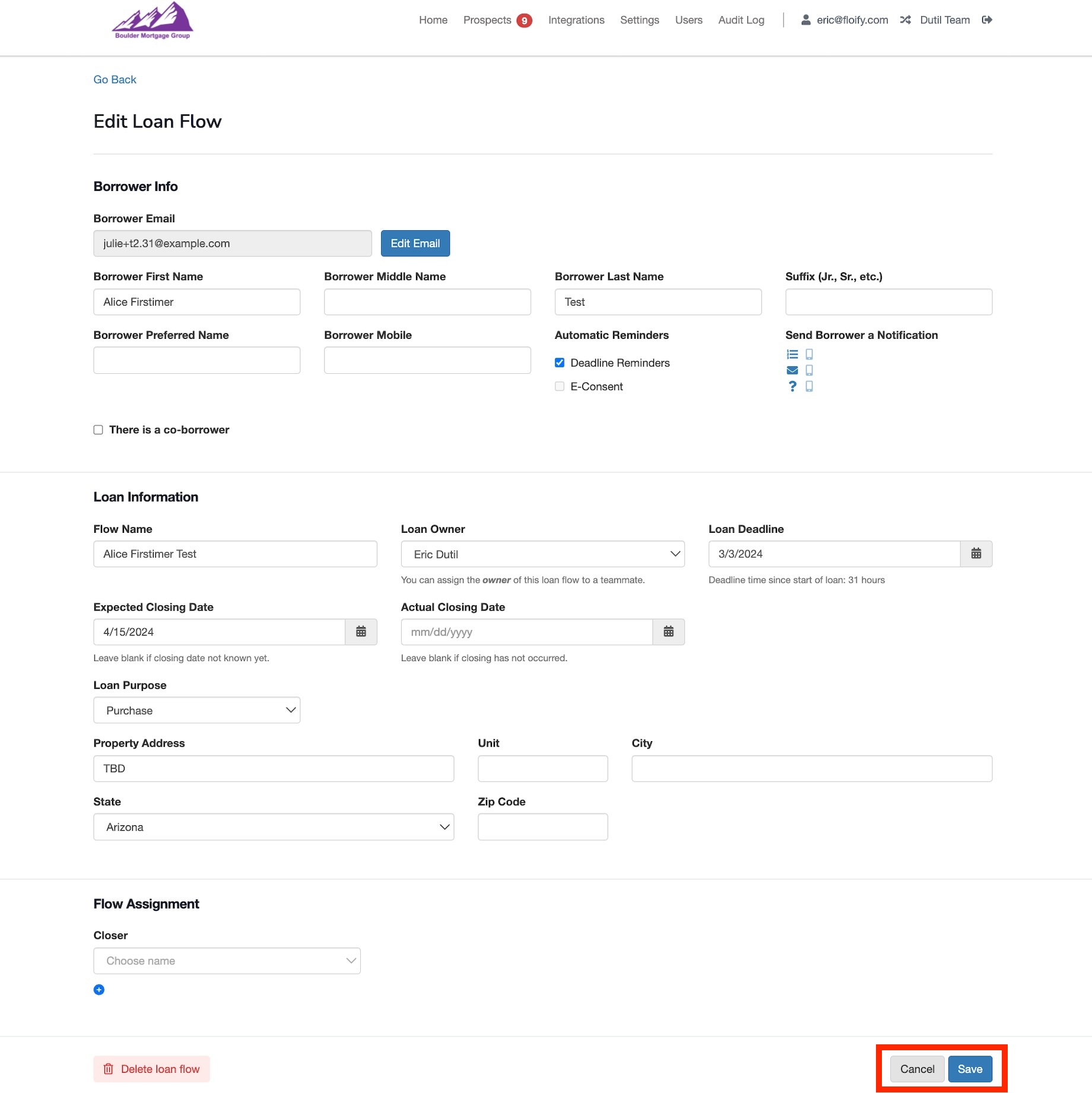This screenshot has height=1093, width=1092.
Task: Open the Actual Closing Date calendar
Action: point(668,632)
